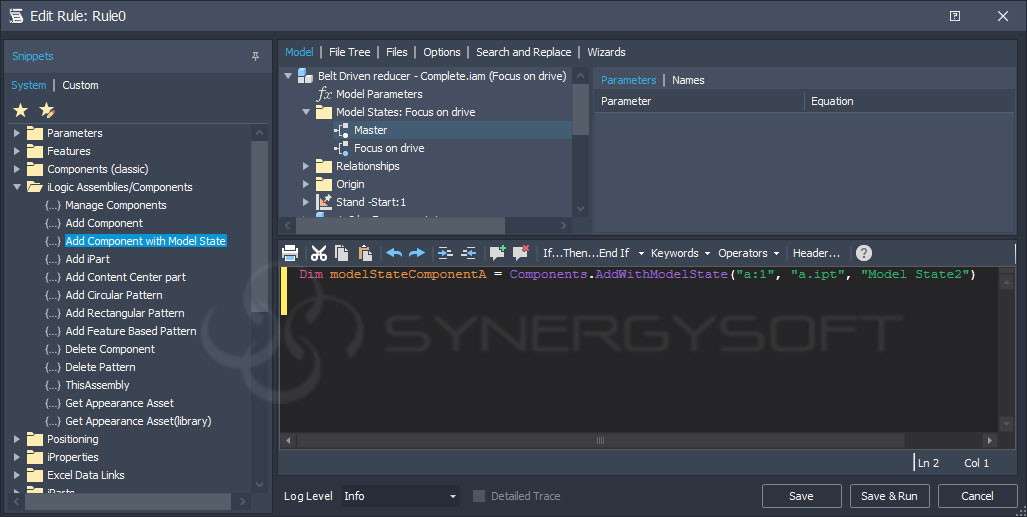The image size is (1027, 517).
Task: Click the Snippets panel pin icon
Action: point(255,56)
